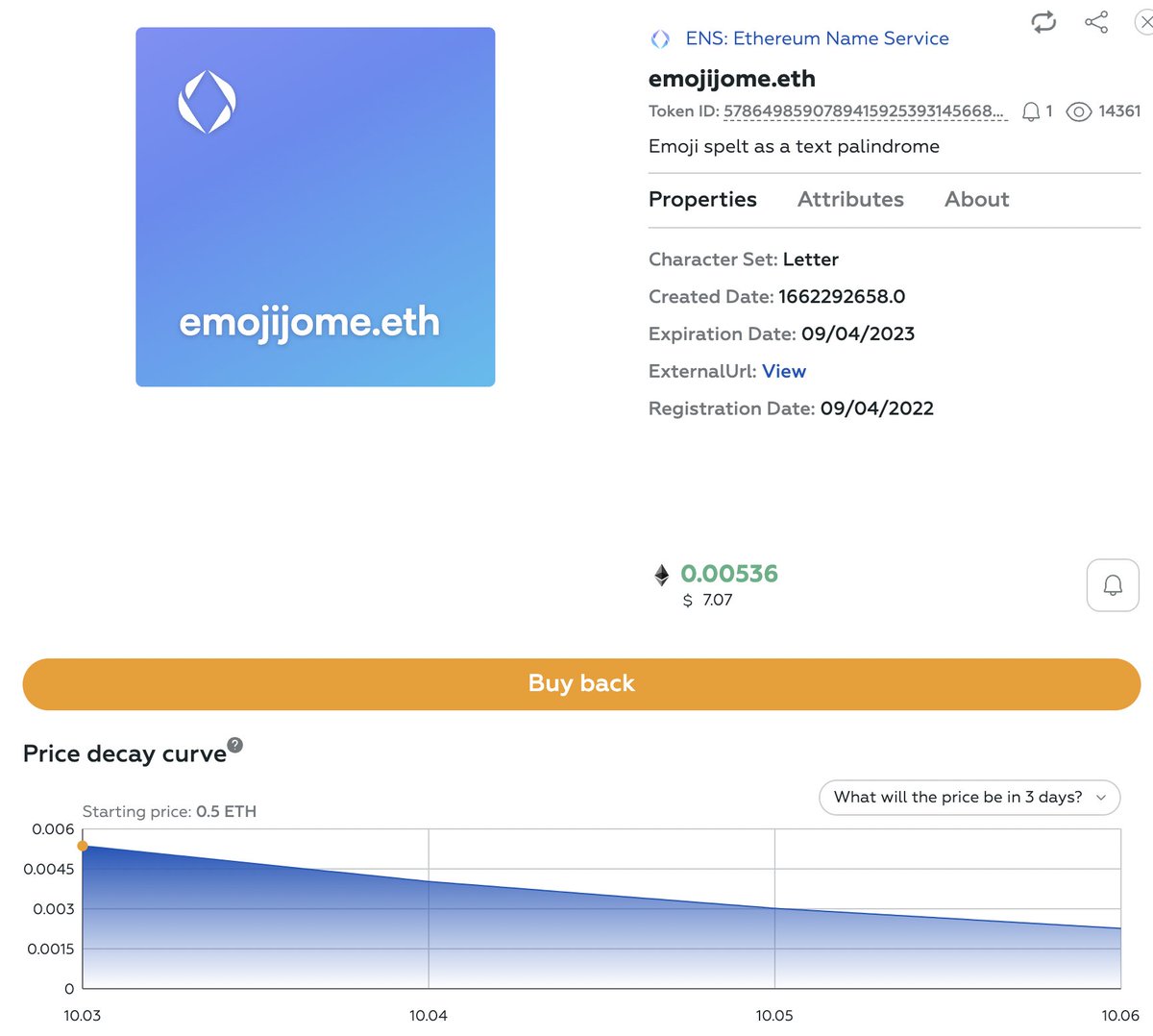1153x1036 pixels.
Task: Click the share icon
Action: 1096,22
